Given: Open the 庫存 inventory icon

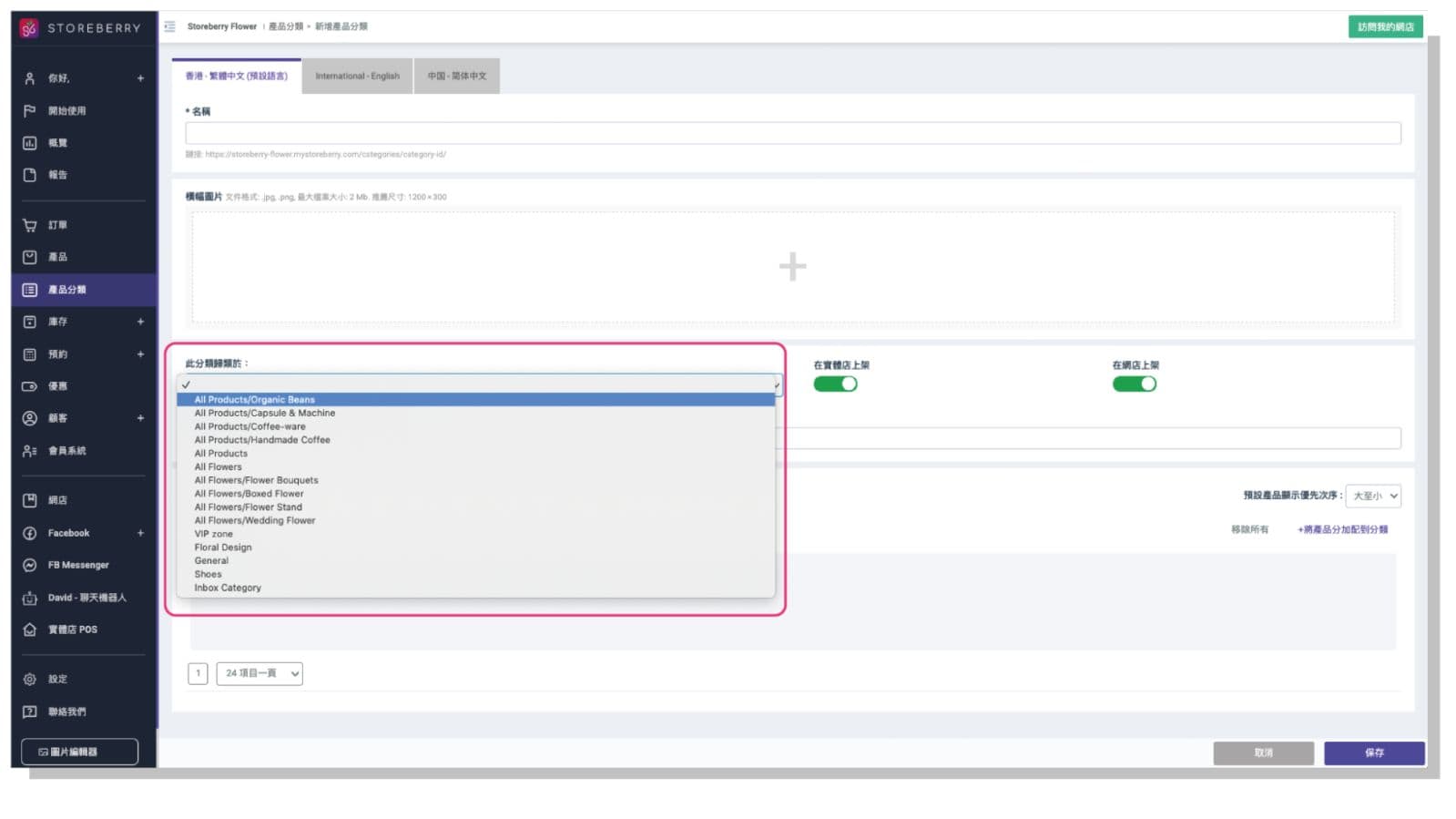Looking at the screenshot, I should point(29,322).
